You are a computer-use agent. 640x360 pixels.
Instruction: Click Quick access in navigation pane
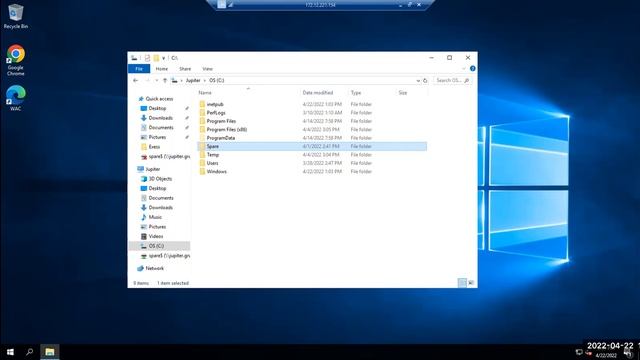(x=159, y=99)
